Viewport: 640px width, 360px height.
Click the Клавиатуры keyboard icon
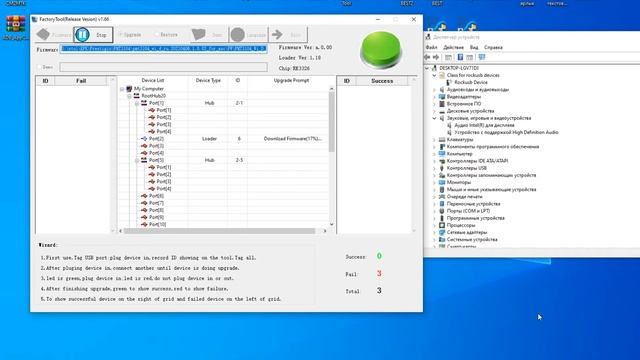[442, 140]
